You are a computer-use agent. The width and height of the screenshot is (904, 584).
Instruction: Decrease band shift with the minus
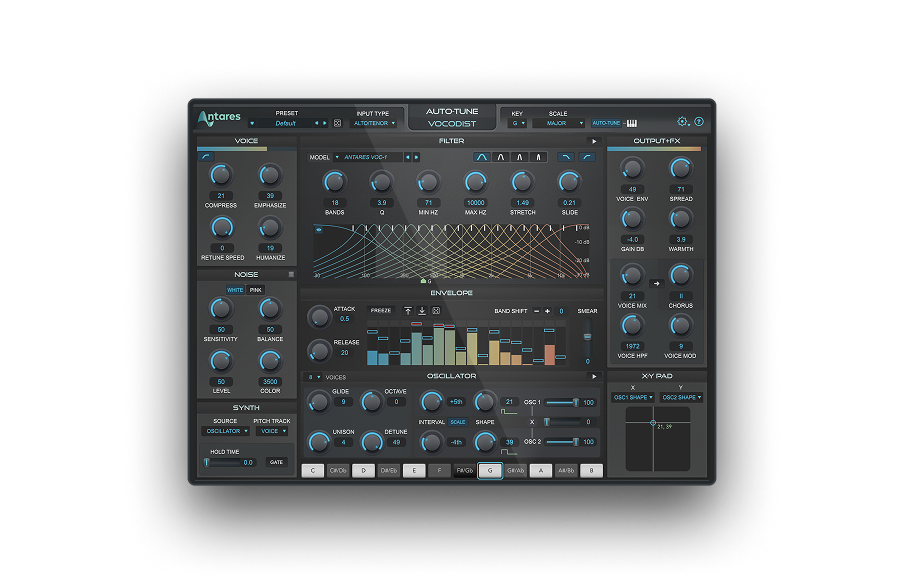537,311
